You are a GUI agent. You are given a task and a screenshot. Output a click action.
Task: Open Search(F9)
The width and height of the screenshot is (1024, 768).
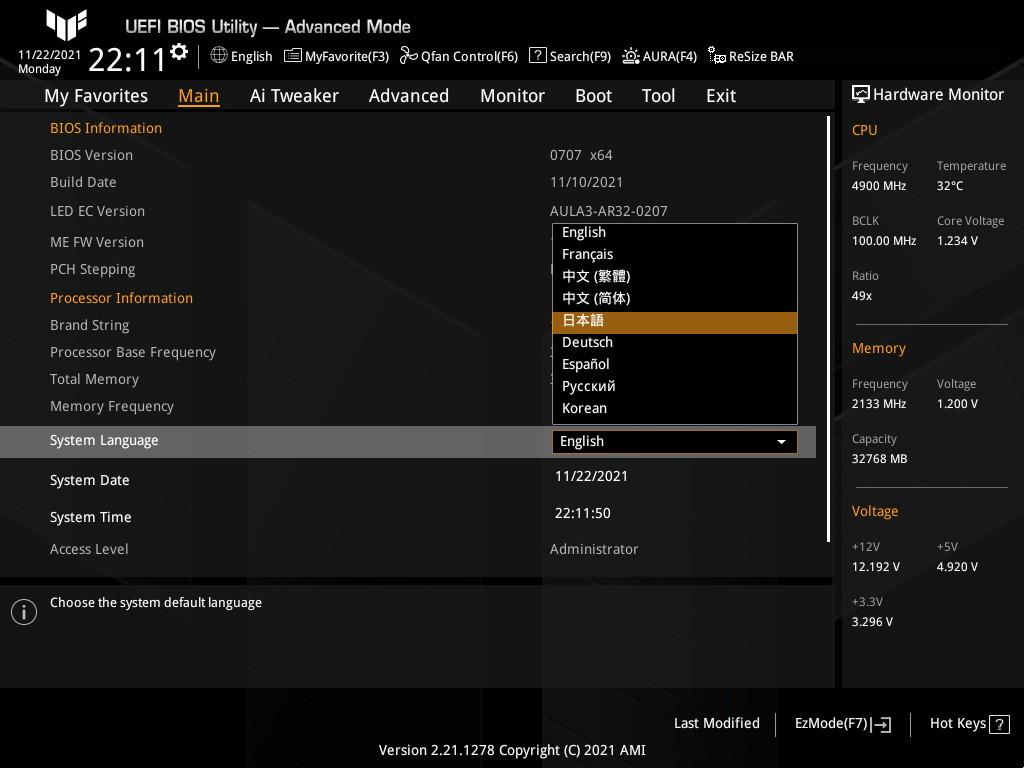point(570,56)
